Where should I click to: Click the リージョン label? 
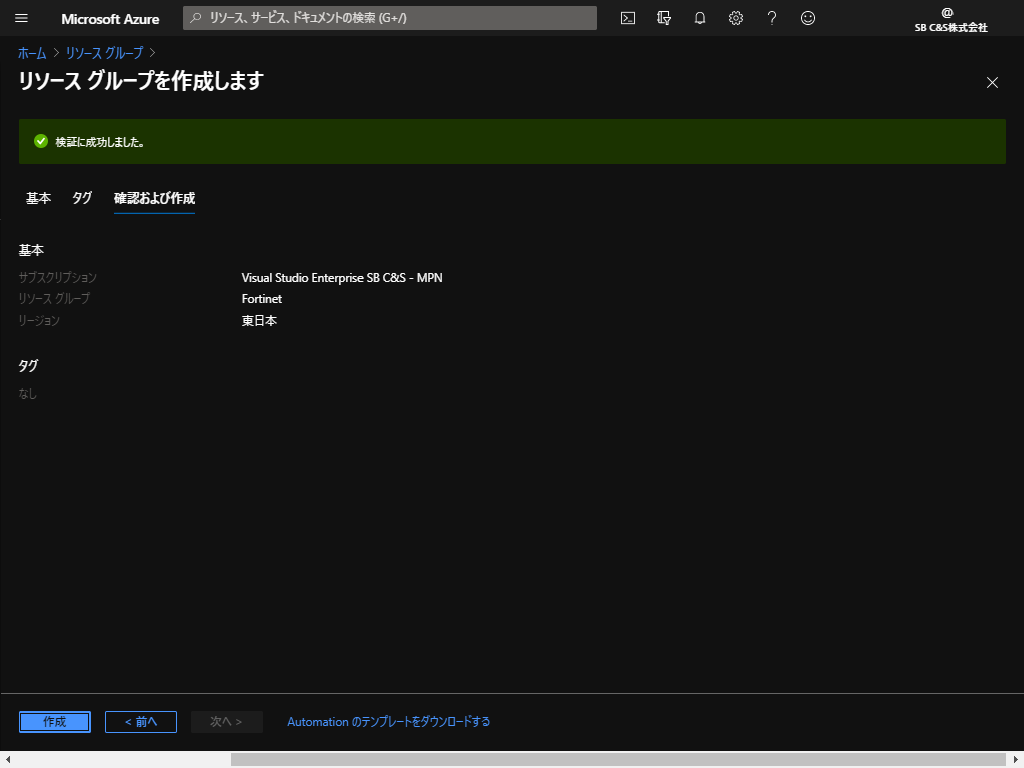tap(39, 321)
